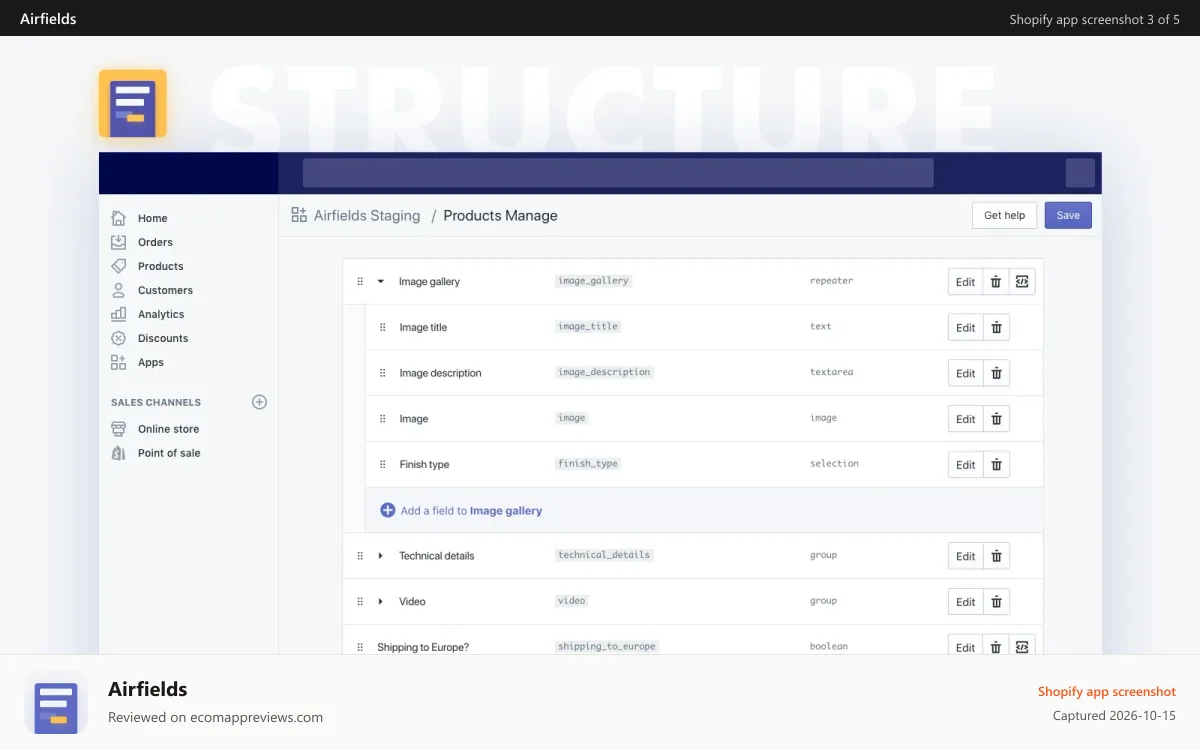Screen dimensions: 1200x750
Task: Click the Home house icon in sidebar
Action: (118, 218)
